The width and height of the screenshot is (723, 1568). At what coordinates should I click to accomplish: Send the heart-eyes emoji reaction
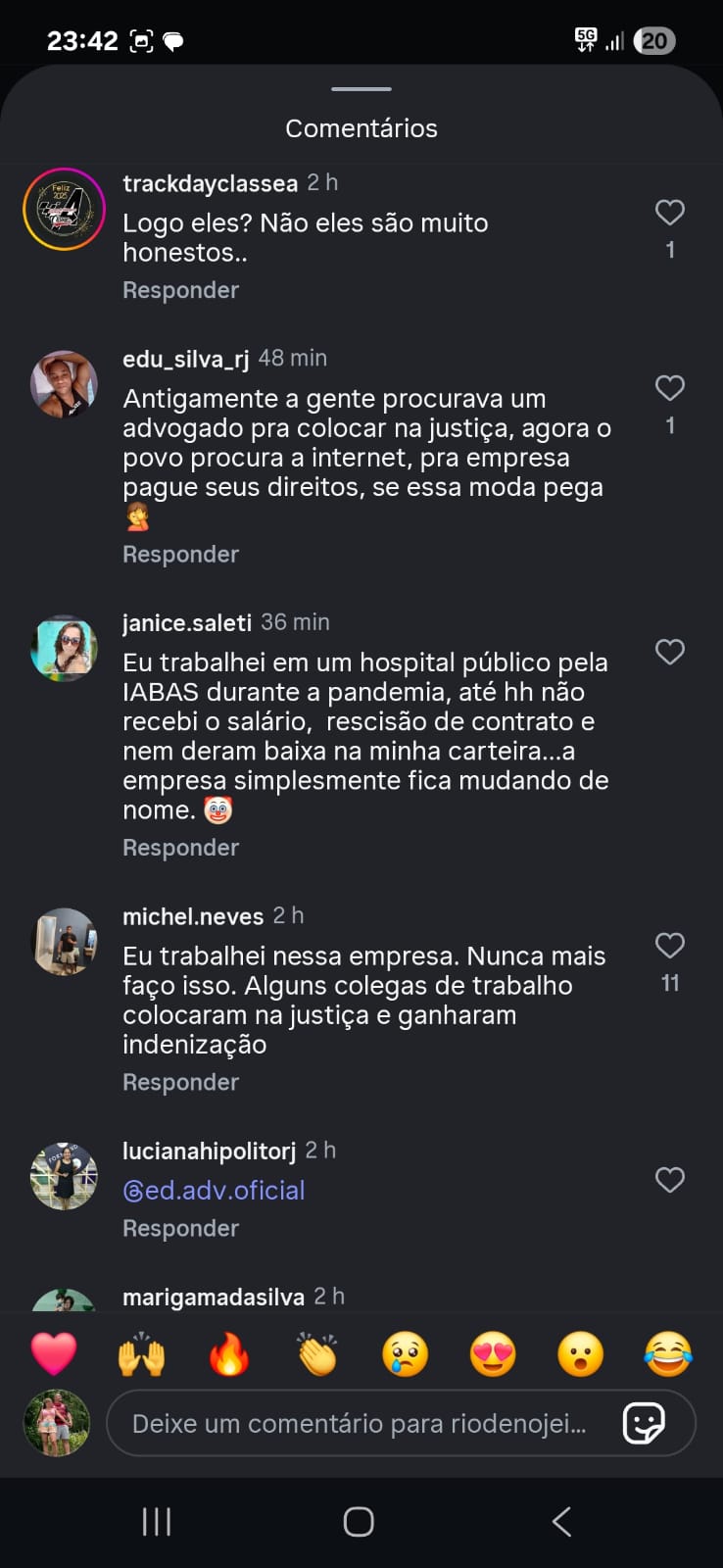coord(493,1354)
